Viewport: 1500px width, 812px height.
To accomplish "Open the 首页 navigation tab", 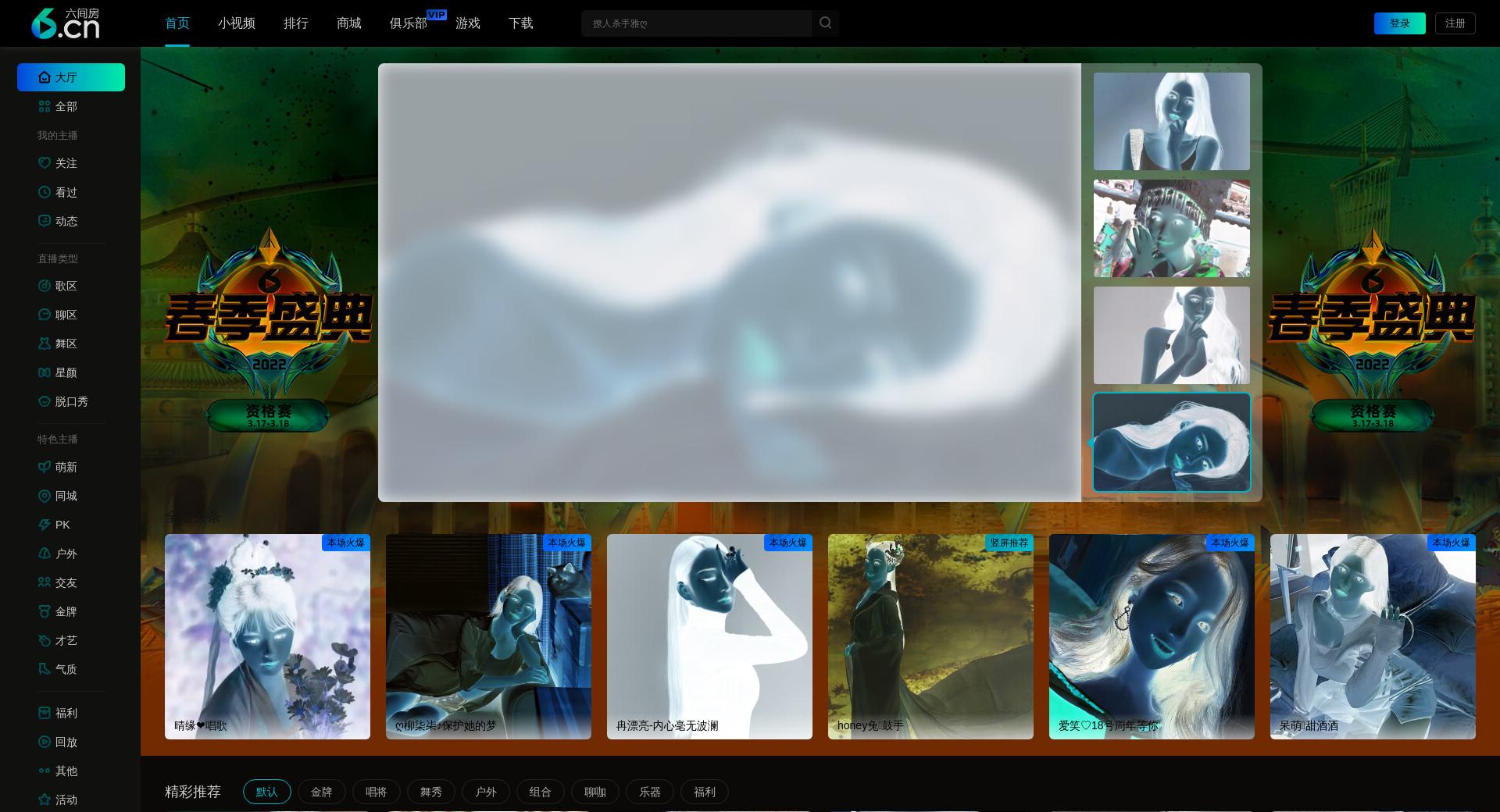I will point(177,23).
